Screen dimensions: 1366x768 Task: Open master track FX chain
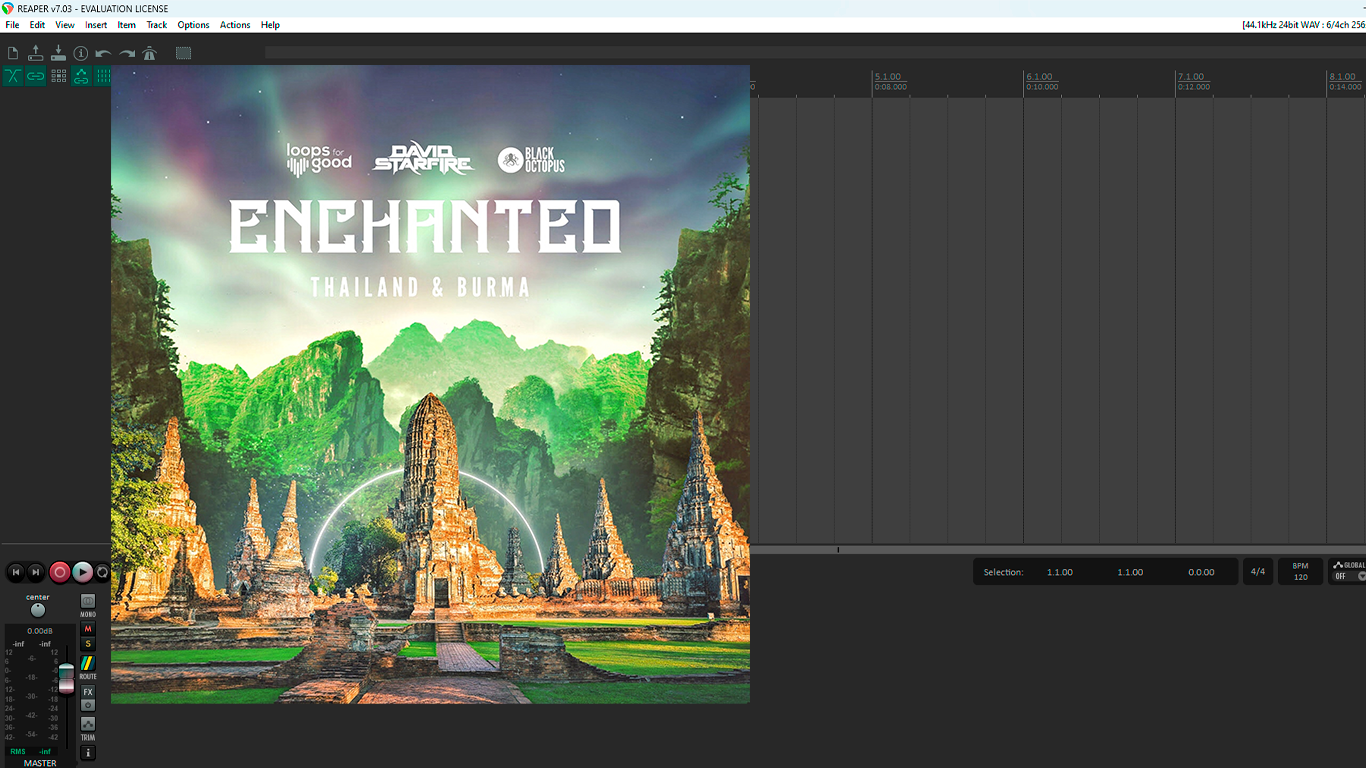[88, 692]
